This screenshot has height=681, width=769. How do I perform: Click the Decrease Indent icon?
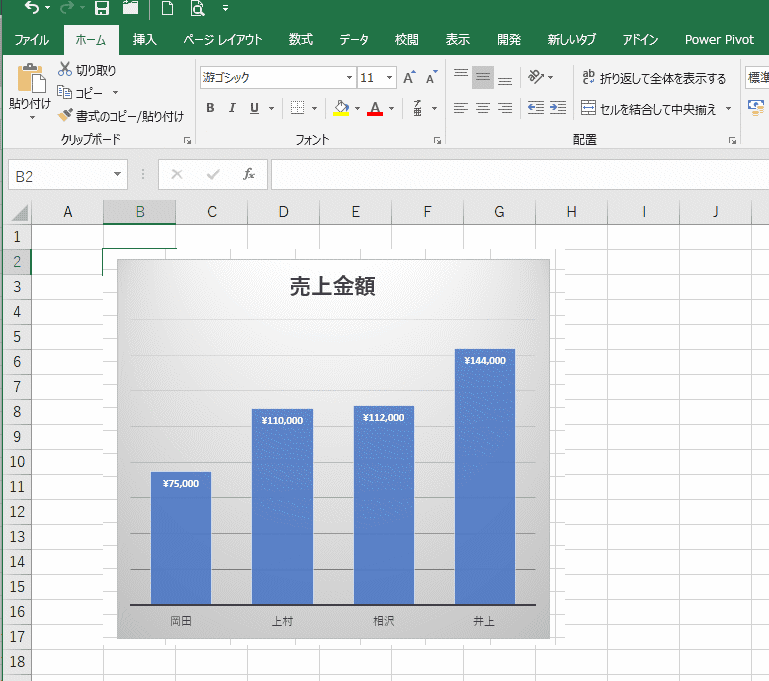click(536, 108)
